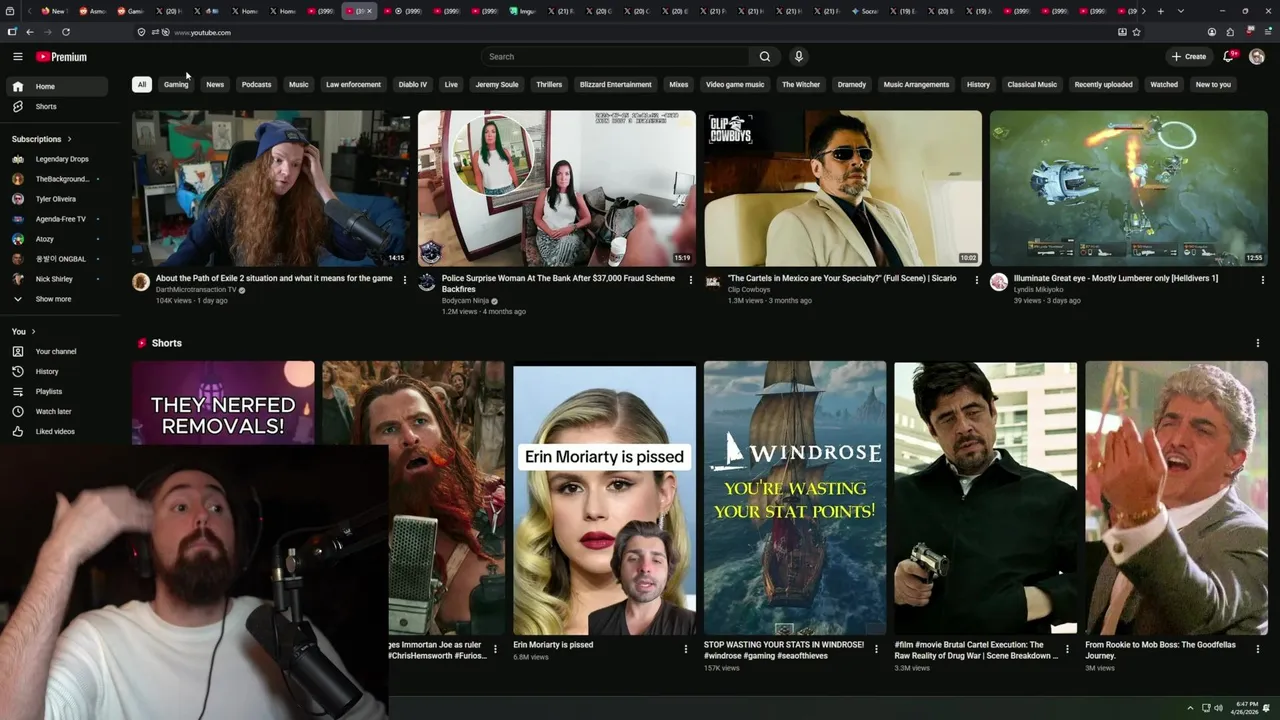Open Tyler Oliveira subscription
Viewport: 1280px width, 720px height.
click(x=56, y=199)
